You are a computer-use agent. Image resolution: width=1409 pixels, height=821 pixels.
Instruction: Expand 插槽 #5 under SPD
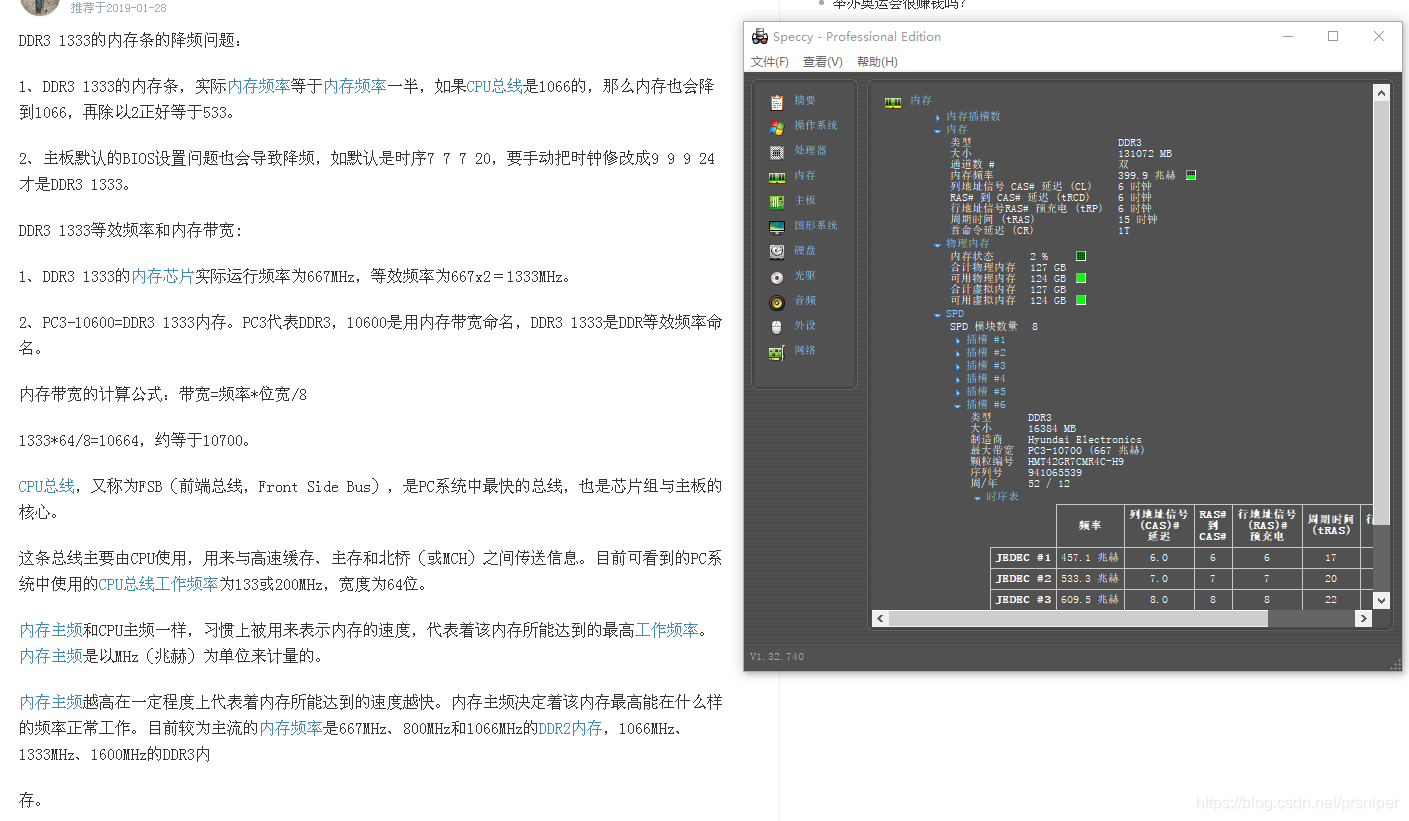958,392
